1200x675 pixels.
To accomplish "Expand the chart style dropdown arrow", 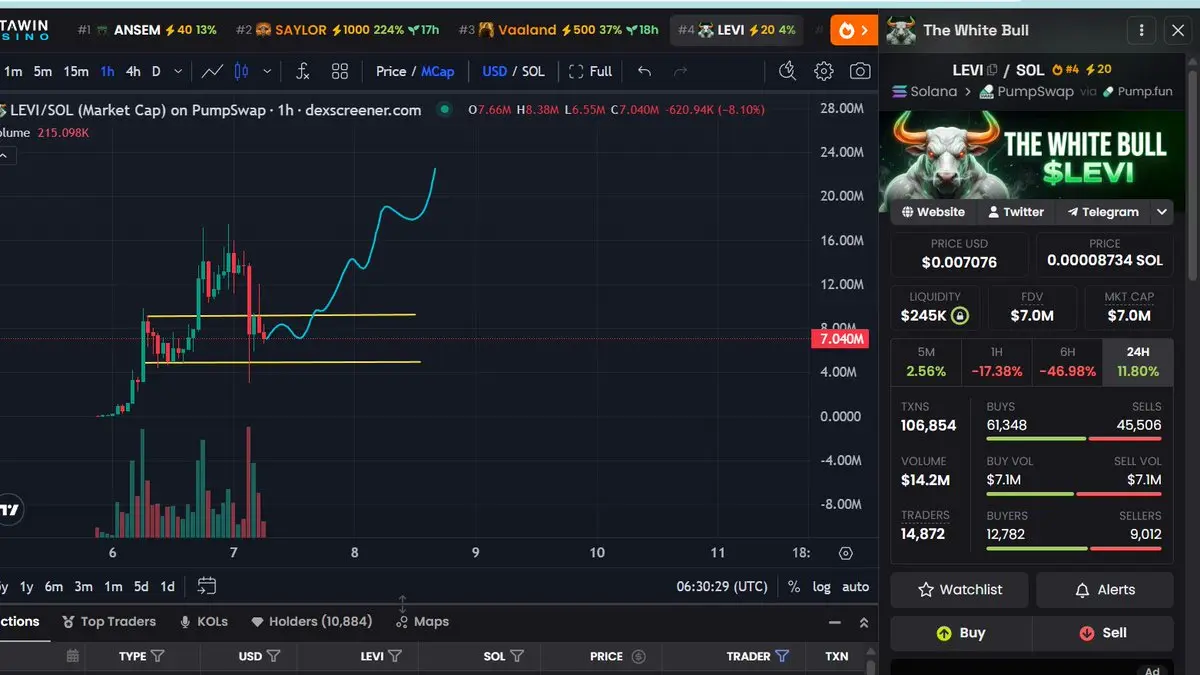I will (267, 71).
